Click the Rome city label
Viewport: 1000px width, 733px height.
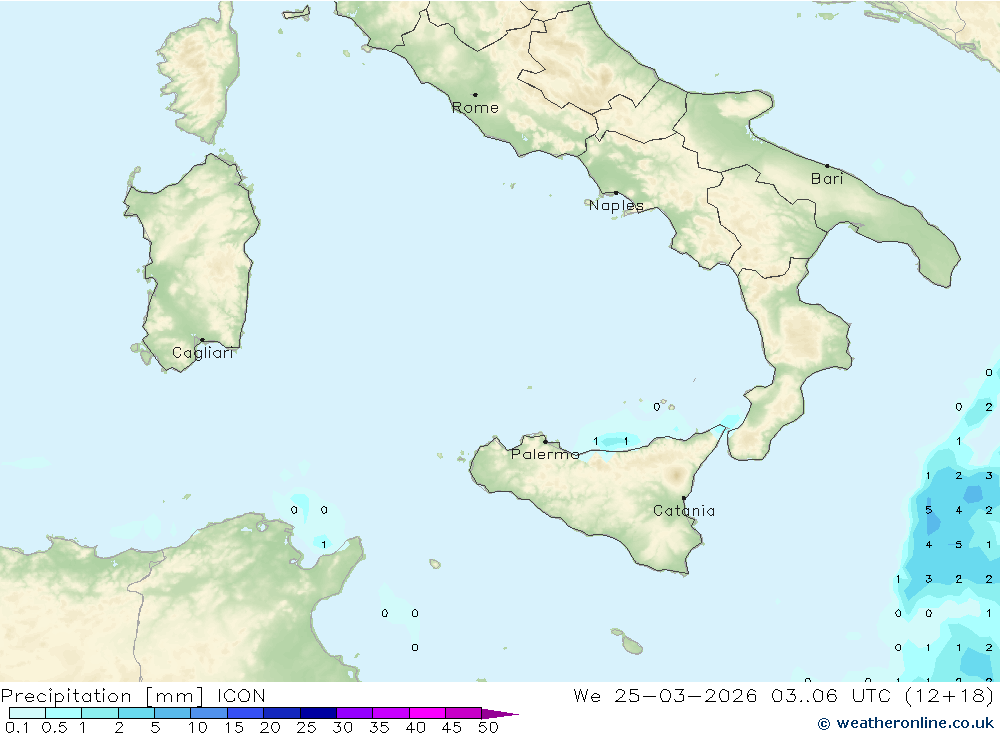[475, 108]
